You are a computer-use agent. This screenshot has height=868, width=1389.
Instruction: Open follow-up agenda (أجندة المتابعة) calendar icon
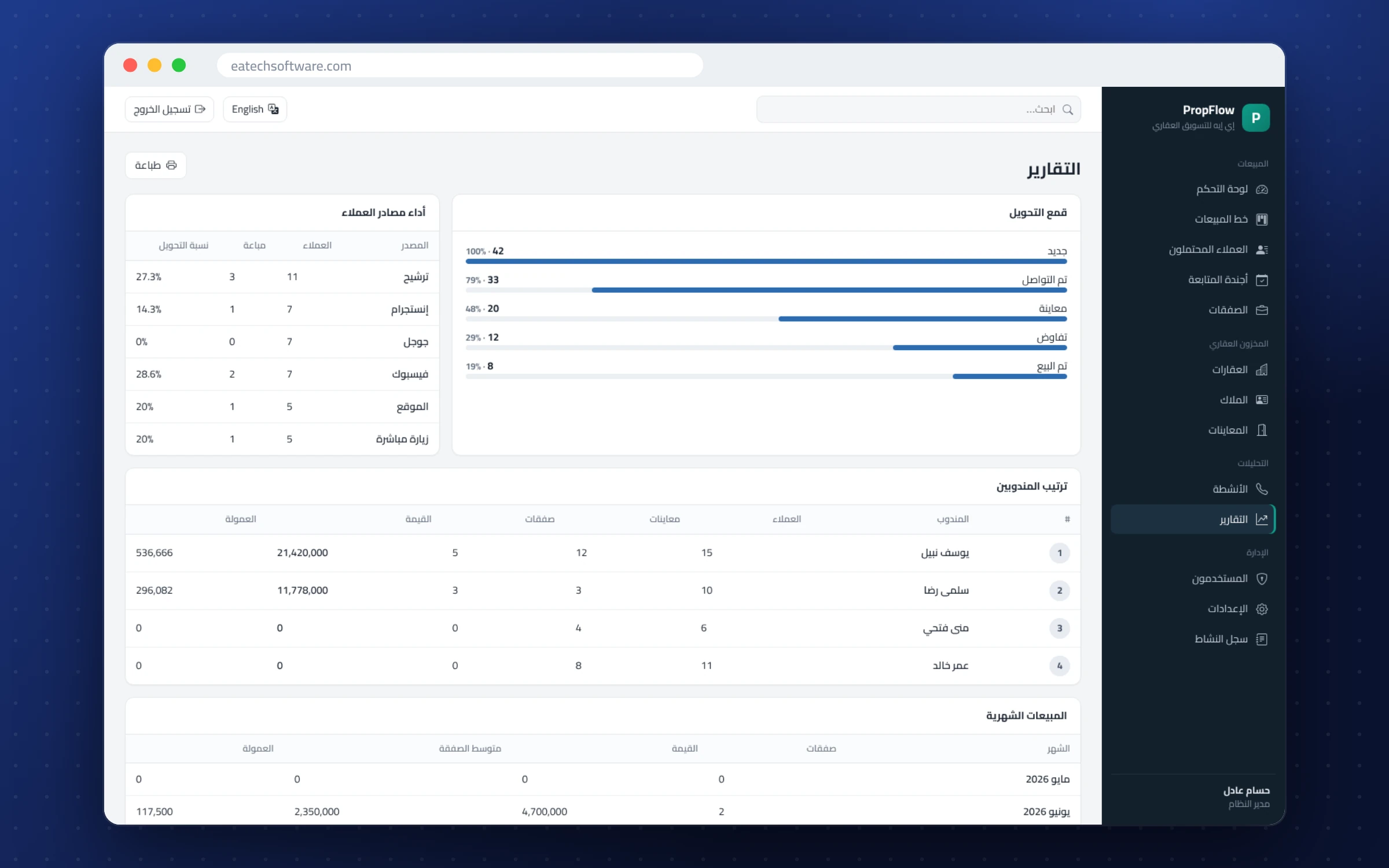click(x=1262, y=280)
